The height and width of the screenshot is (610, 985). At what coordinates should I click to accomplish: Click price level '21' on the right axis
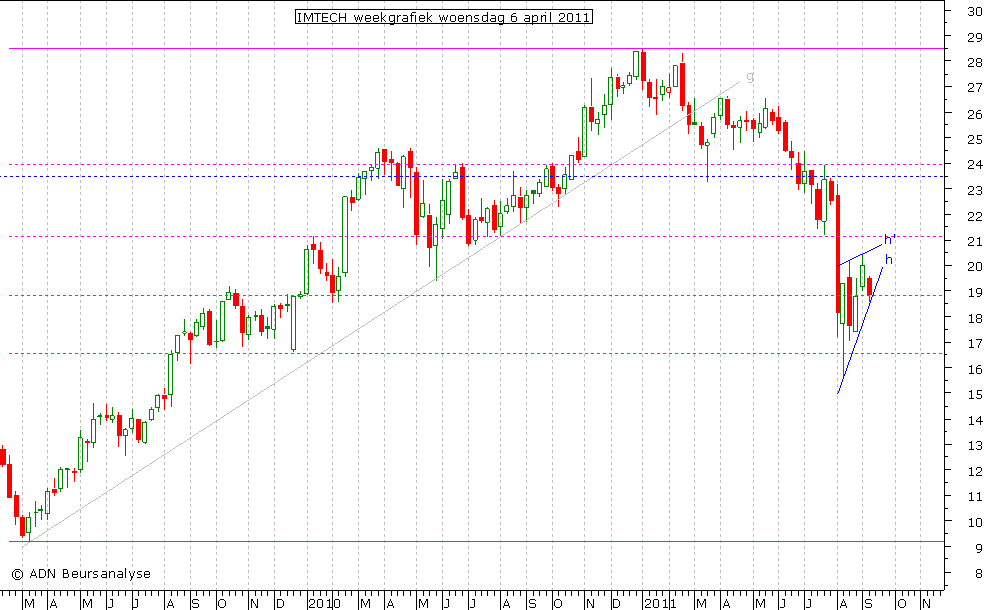coord(974,241)
